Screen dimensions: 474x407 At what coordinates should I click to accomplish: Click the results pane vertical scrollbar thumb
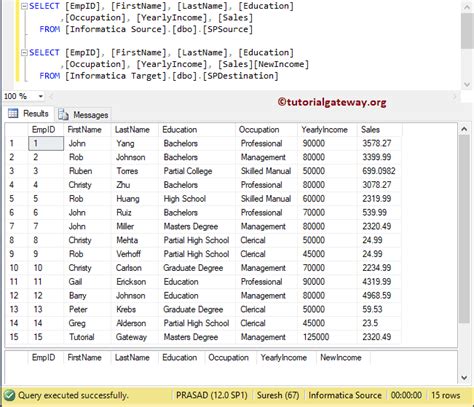pos(464,228)
